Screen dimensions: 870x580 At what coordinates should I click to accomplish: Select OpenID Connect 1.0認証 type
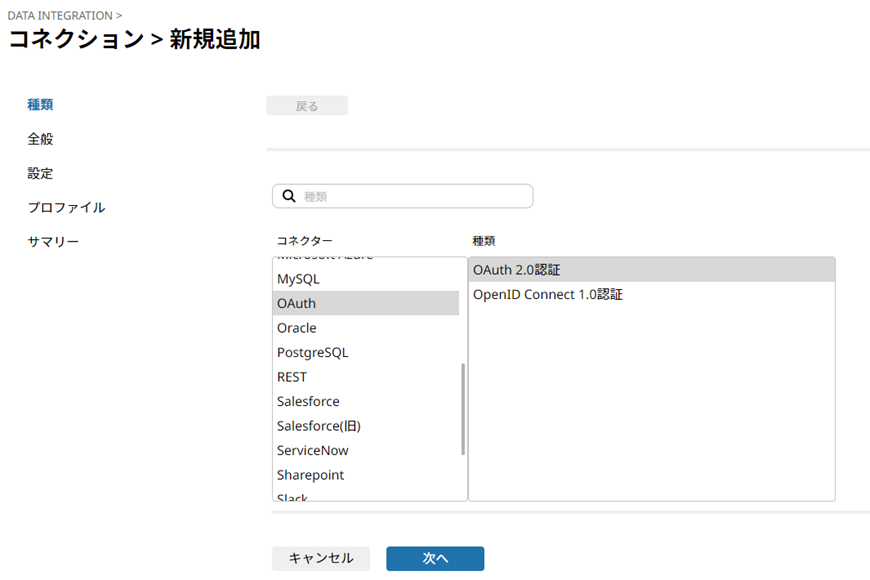651,294
